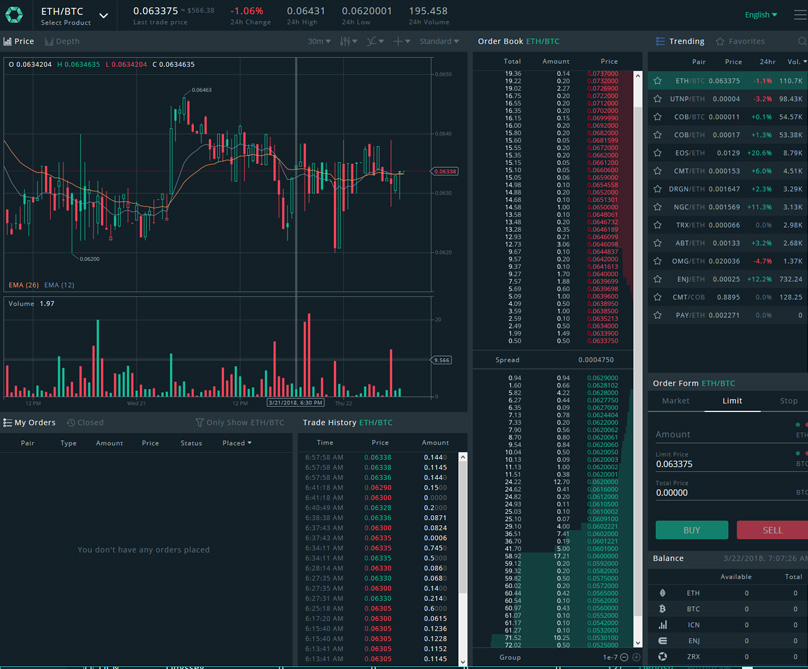Viewport: 808px width, 669px height.
Task: Click the order book Group plus icon
Action: coord(636,657)
